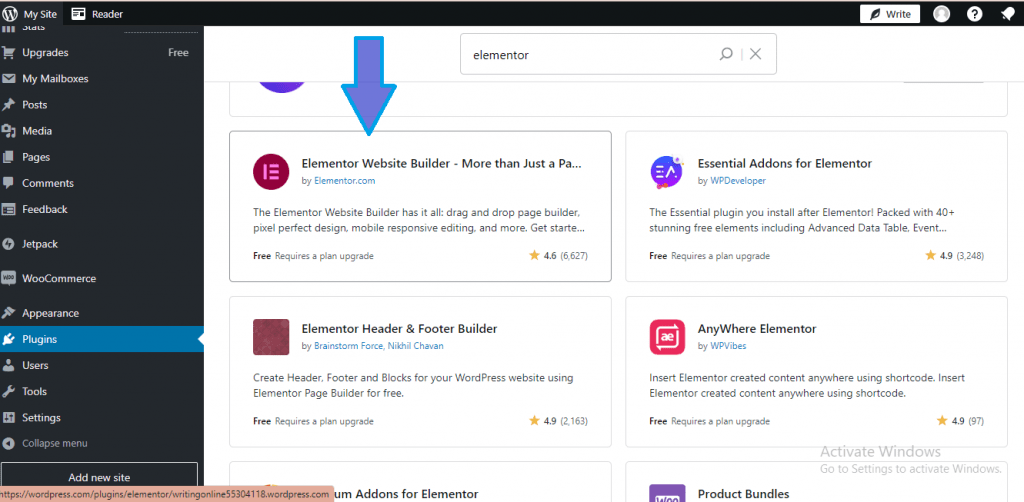The height and width of the screenshot is (502, 1024).
Task: Click the Write button
Action: (x=889, y=14)
